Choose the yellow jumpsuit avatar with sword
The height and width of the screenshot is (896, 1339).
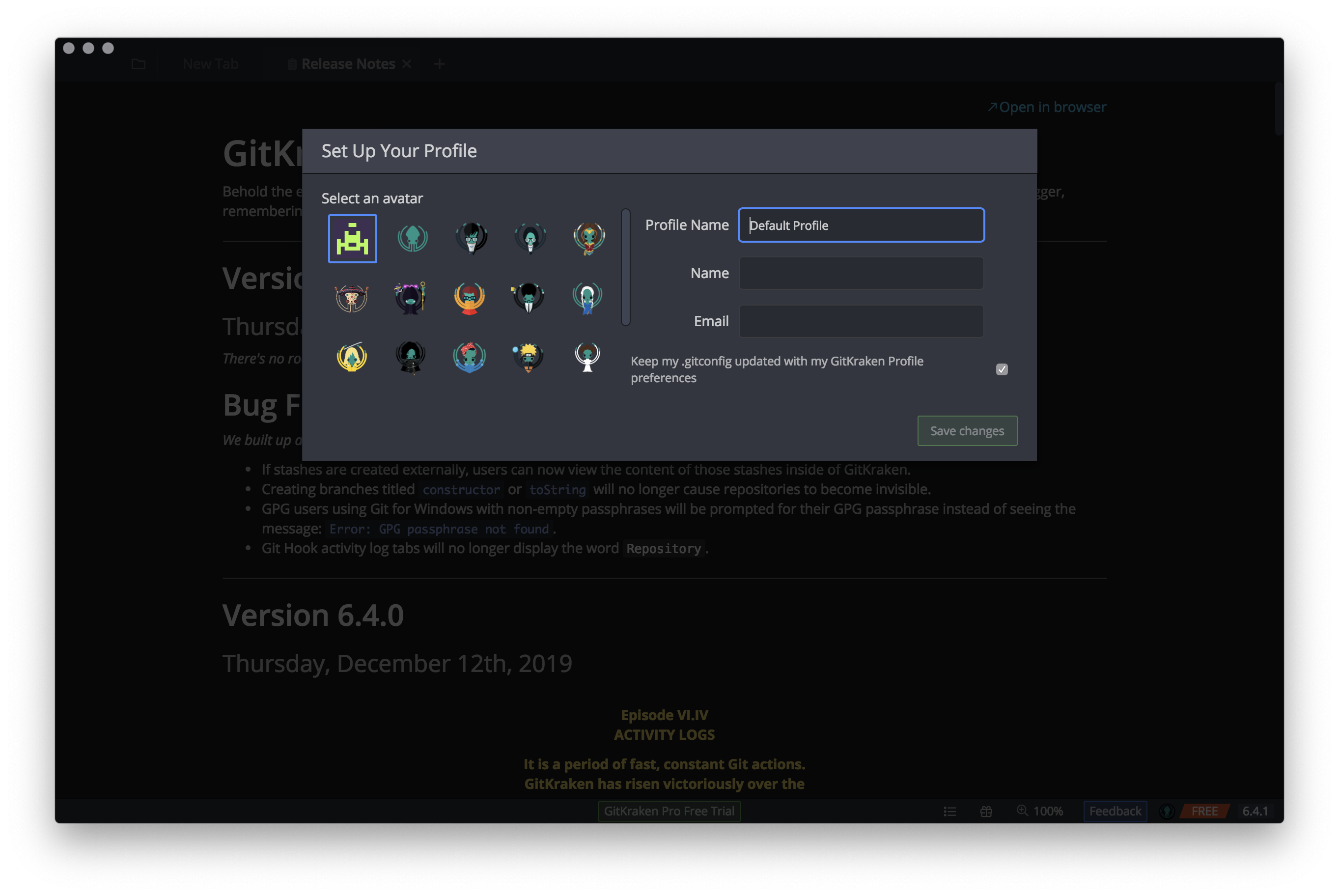pos(351,357)
